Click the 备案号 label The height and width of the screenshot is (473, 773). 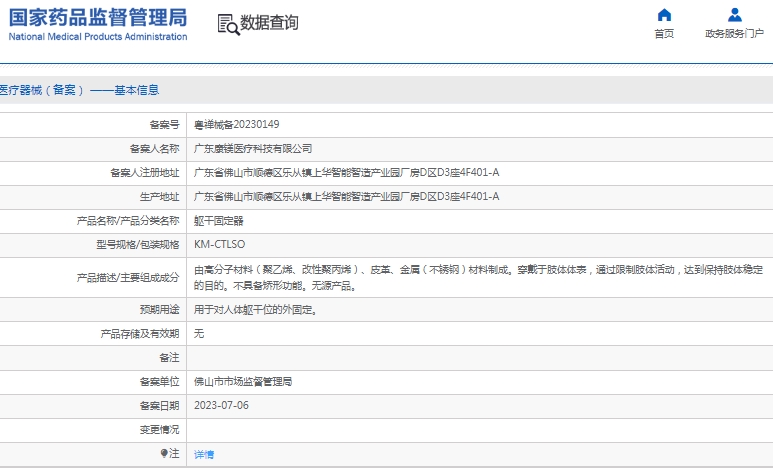tap(165, 125)
